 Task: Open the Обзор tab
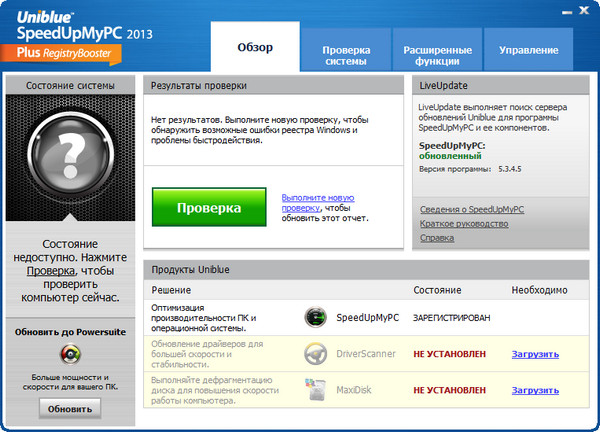coord(254,47)
